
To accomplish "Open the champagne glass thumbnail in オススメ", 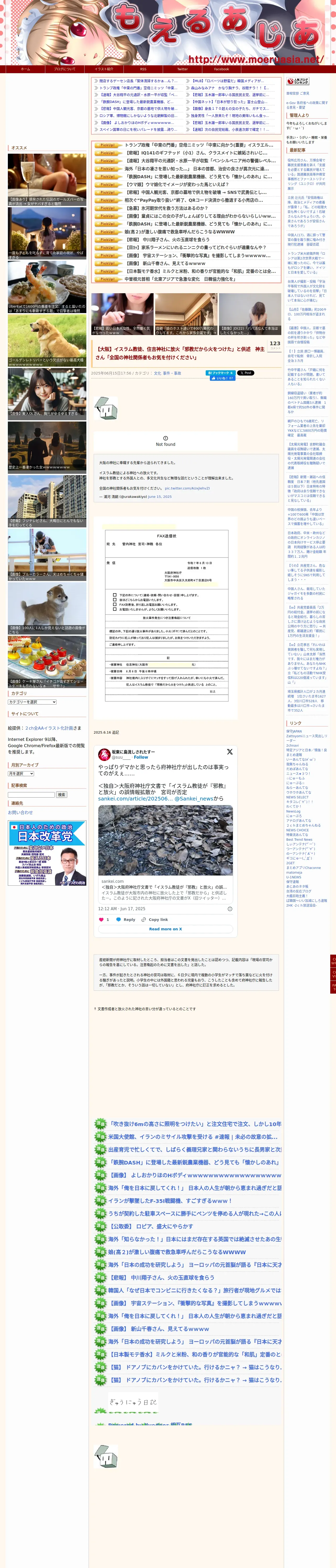I will point(47,180).
